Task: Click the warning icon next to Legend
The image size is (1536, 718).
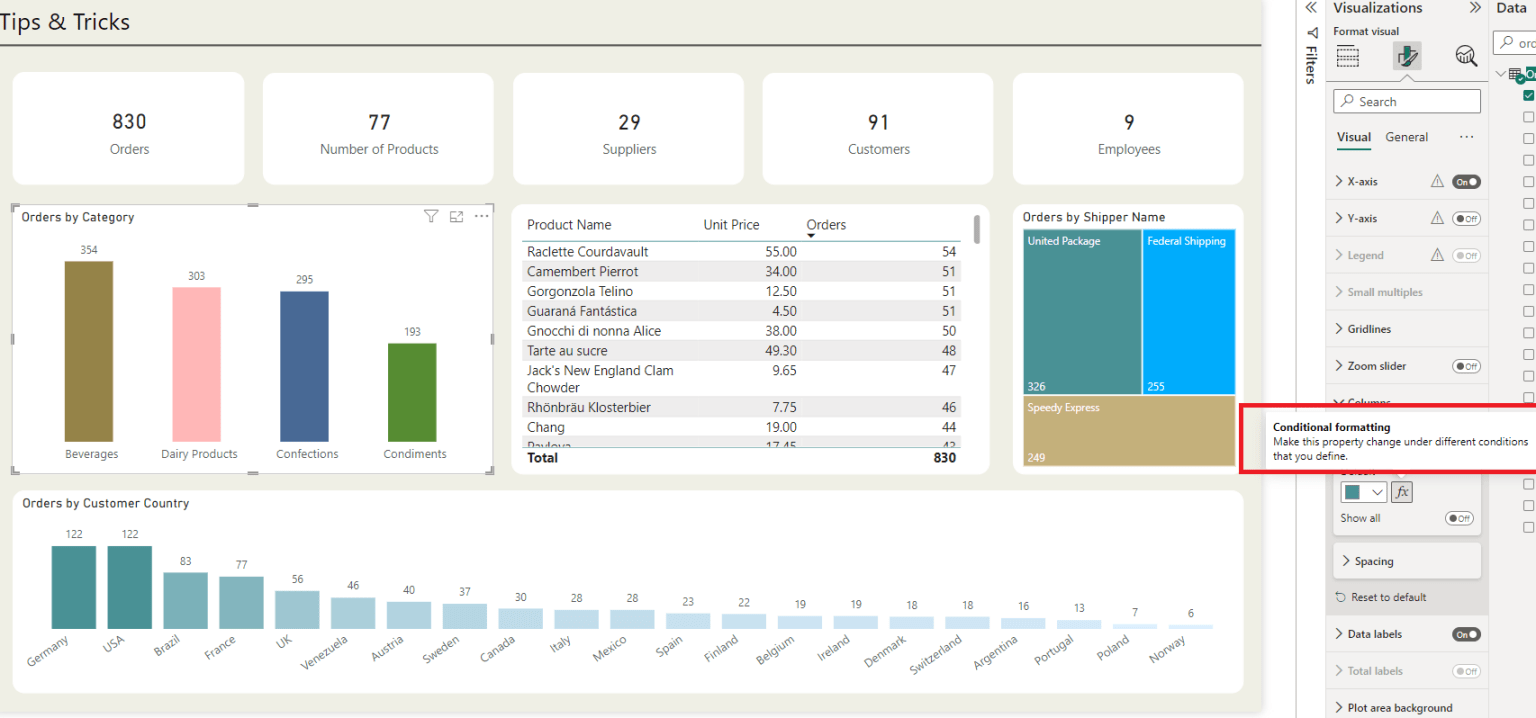Action: [1437, 255]
